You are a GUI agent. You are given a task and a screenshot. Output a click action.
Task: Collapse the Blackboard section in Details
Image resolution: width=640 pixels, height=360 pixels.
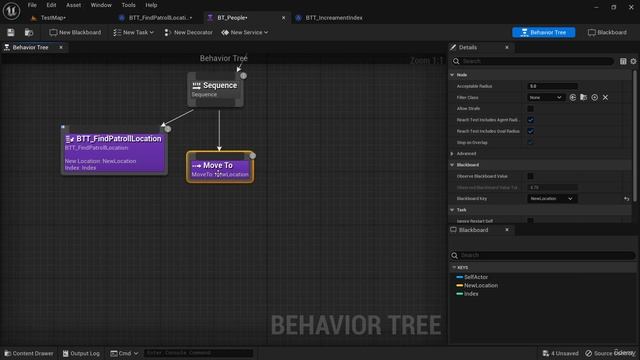point(452,165)
